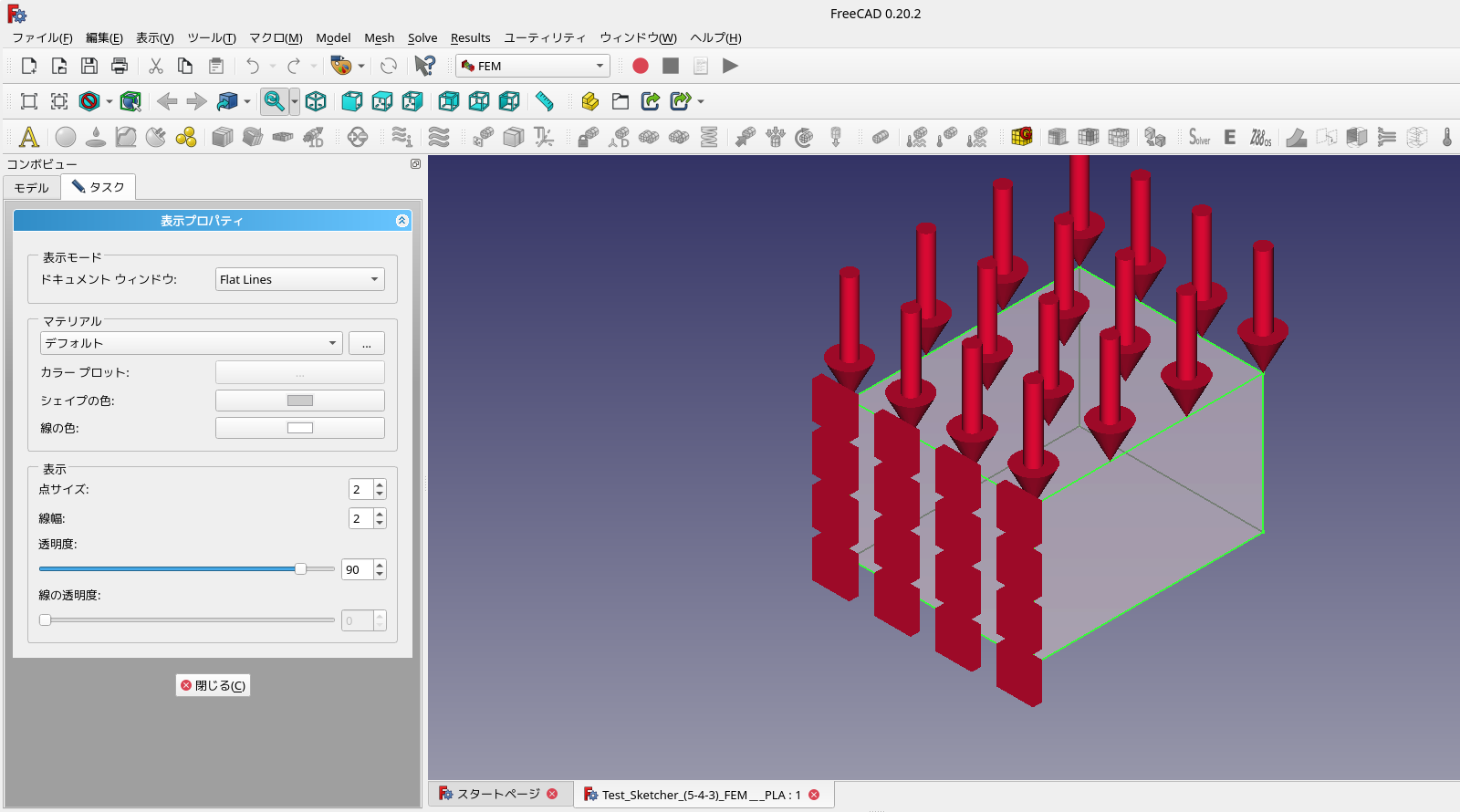
Task: Click the シェイプの色 color swatch
Action: point(299,401)
